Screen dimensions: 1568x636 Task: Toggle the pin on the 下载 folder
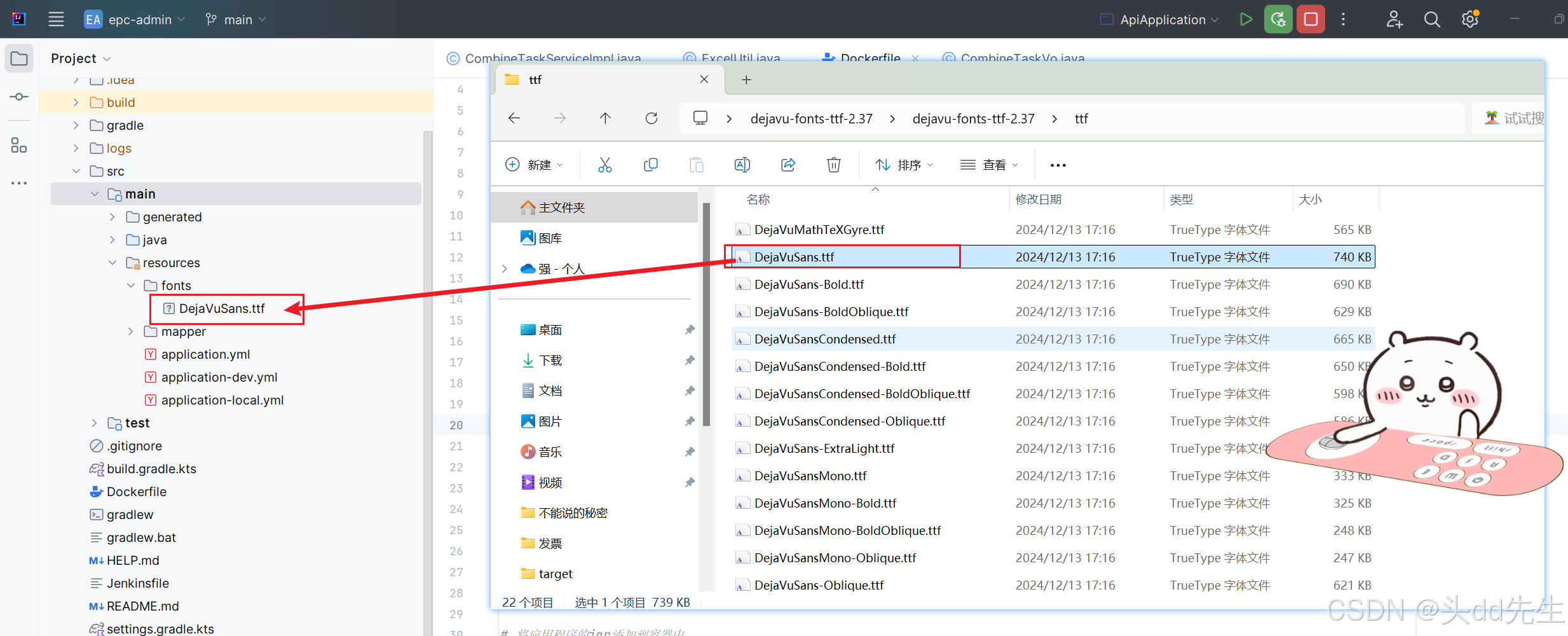(x=690, y=360)
